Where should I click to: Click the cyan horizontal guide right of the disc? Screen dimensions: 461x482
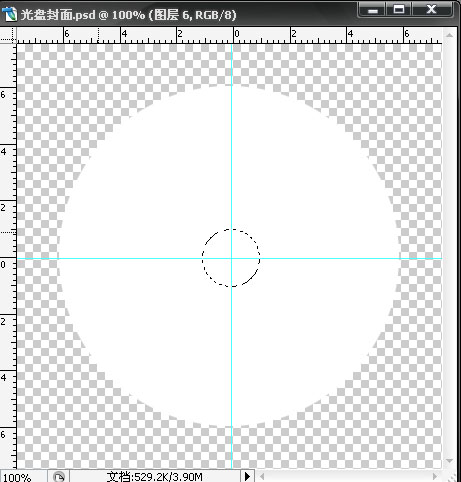(x=421, y=258)
